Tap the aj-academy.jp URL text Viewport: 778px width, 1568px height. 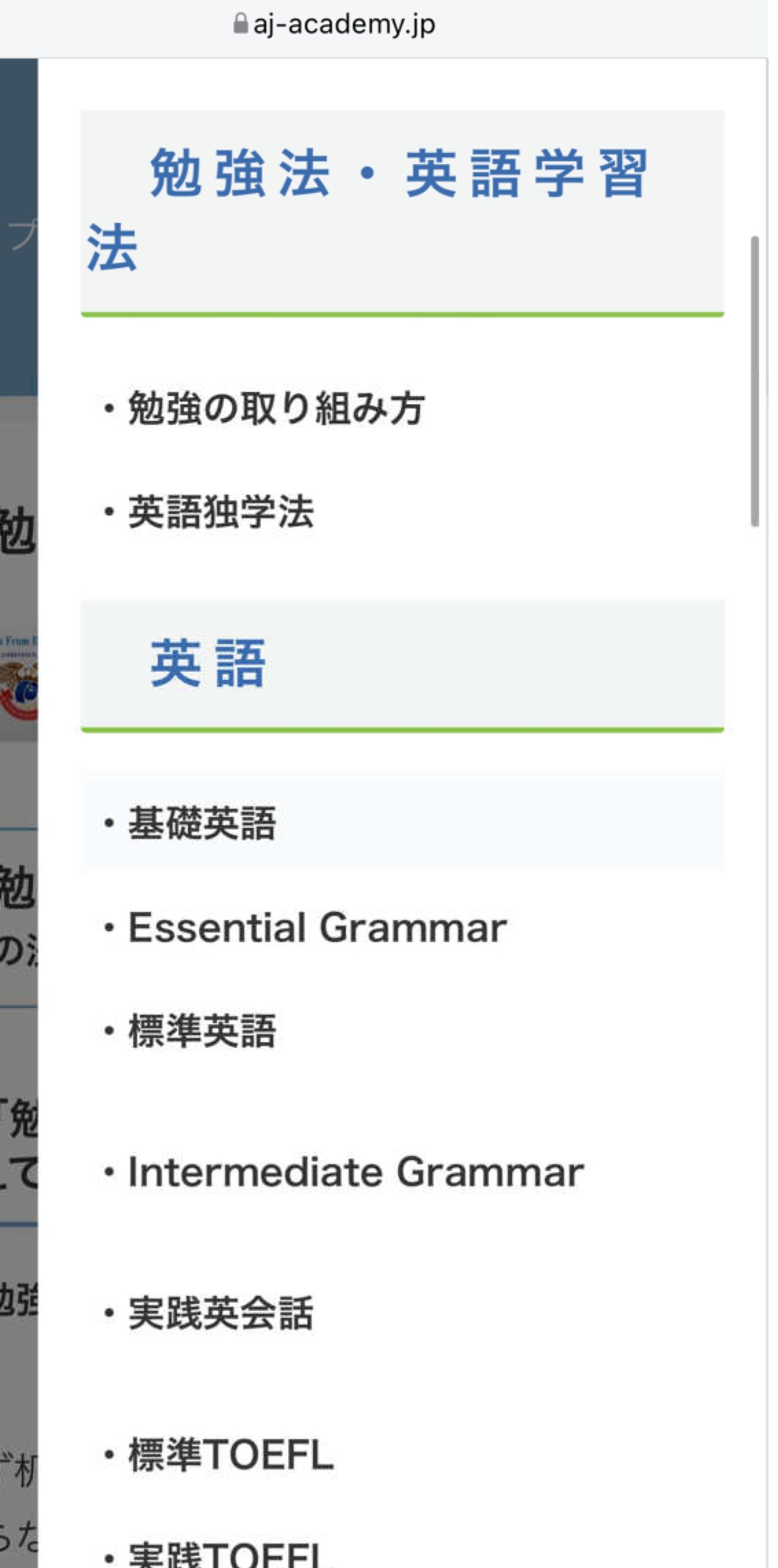344,24
